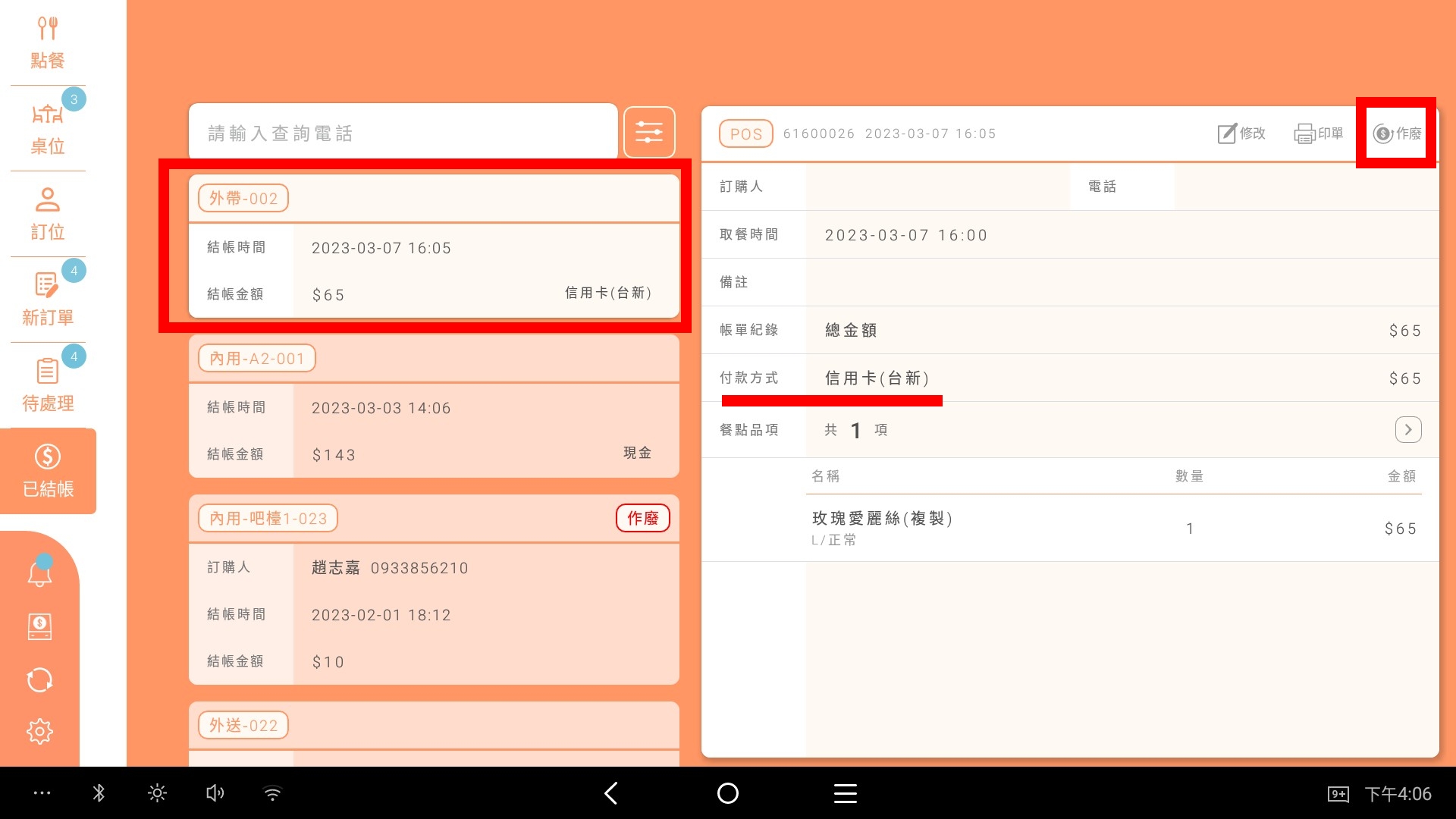
Task: Open 新訂單 new orders list
Action: pyautogui.click(x=47, y=299)
